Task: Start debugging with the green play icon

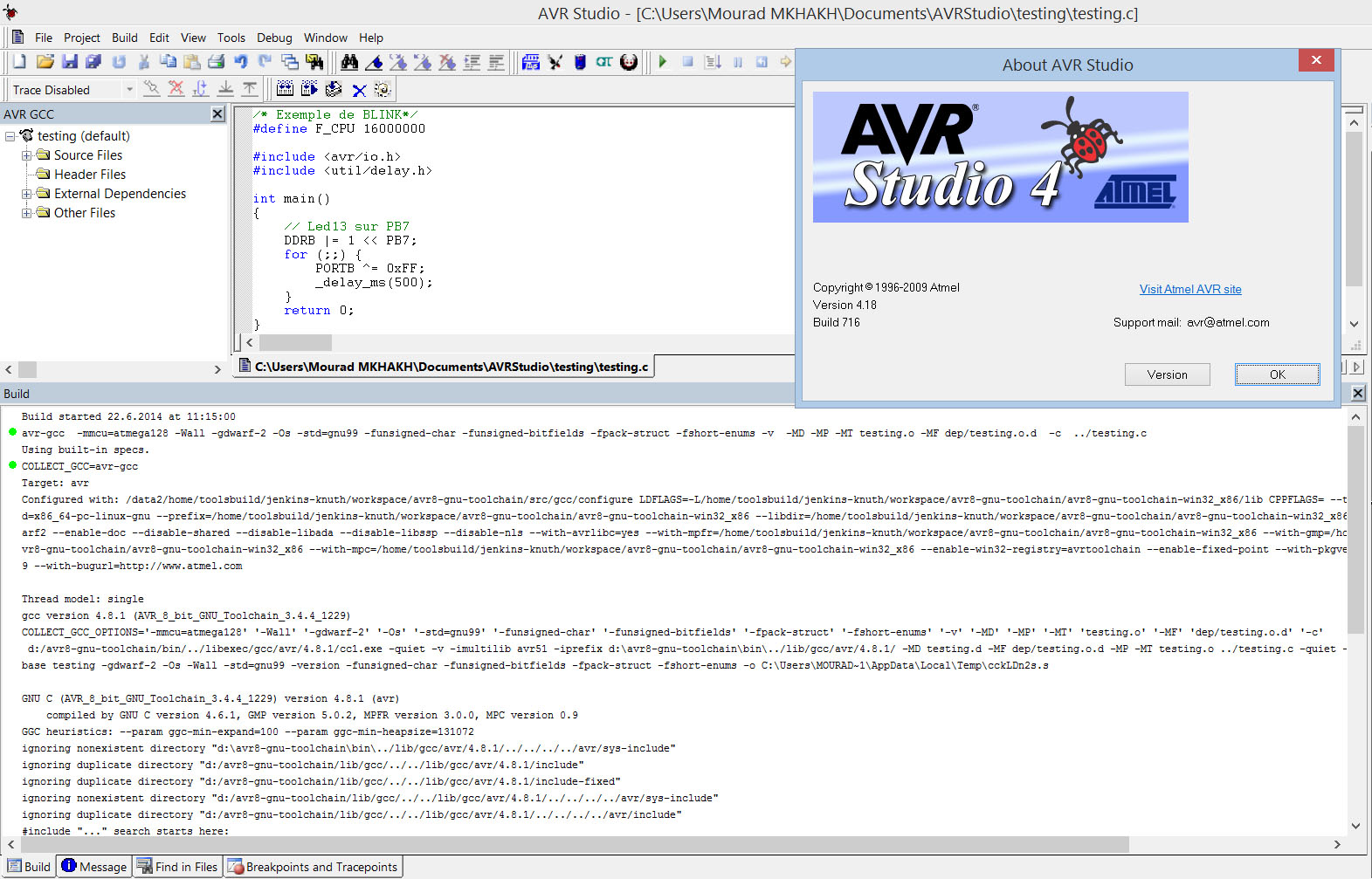Action: [x=663, y=62]
